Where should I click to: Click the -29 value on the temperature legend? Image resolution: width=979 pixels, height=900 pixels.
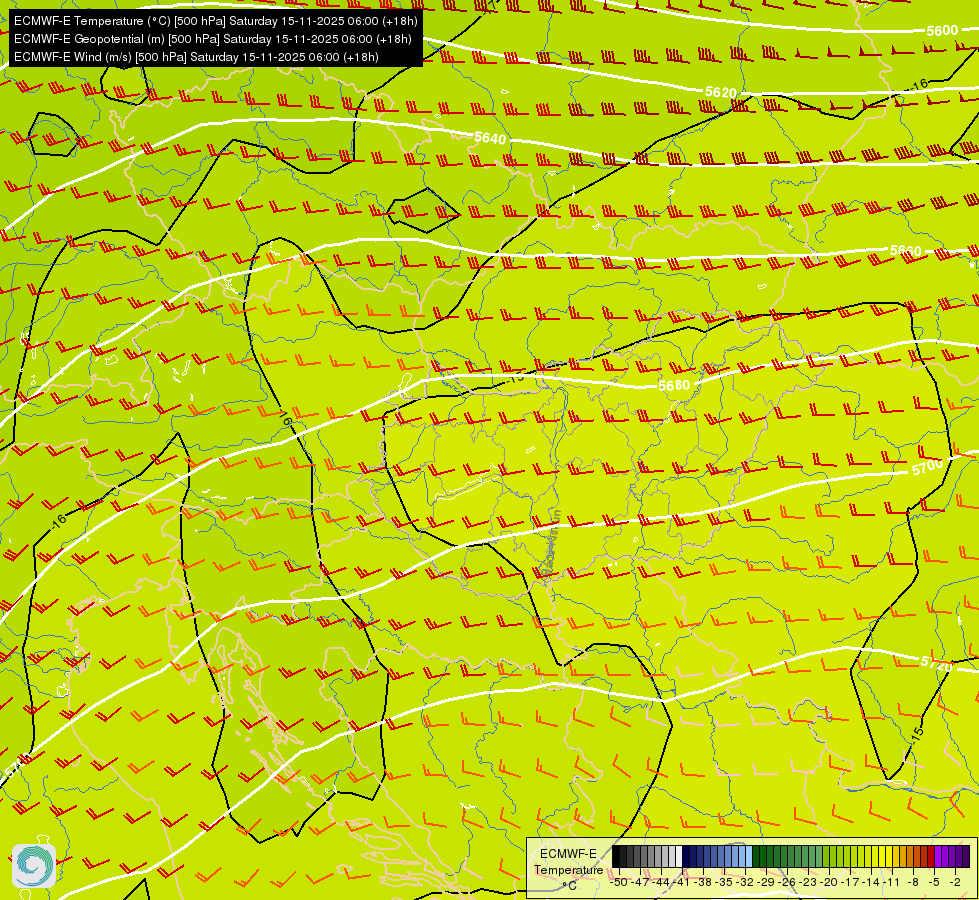(767, 882)
